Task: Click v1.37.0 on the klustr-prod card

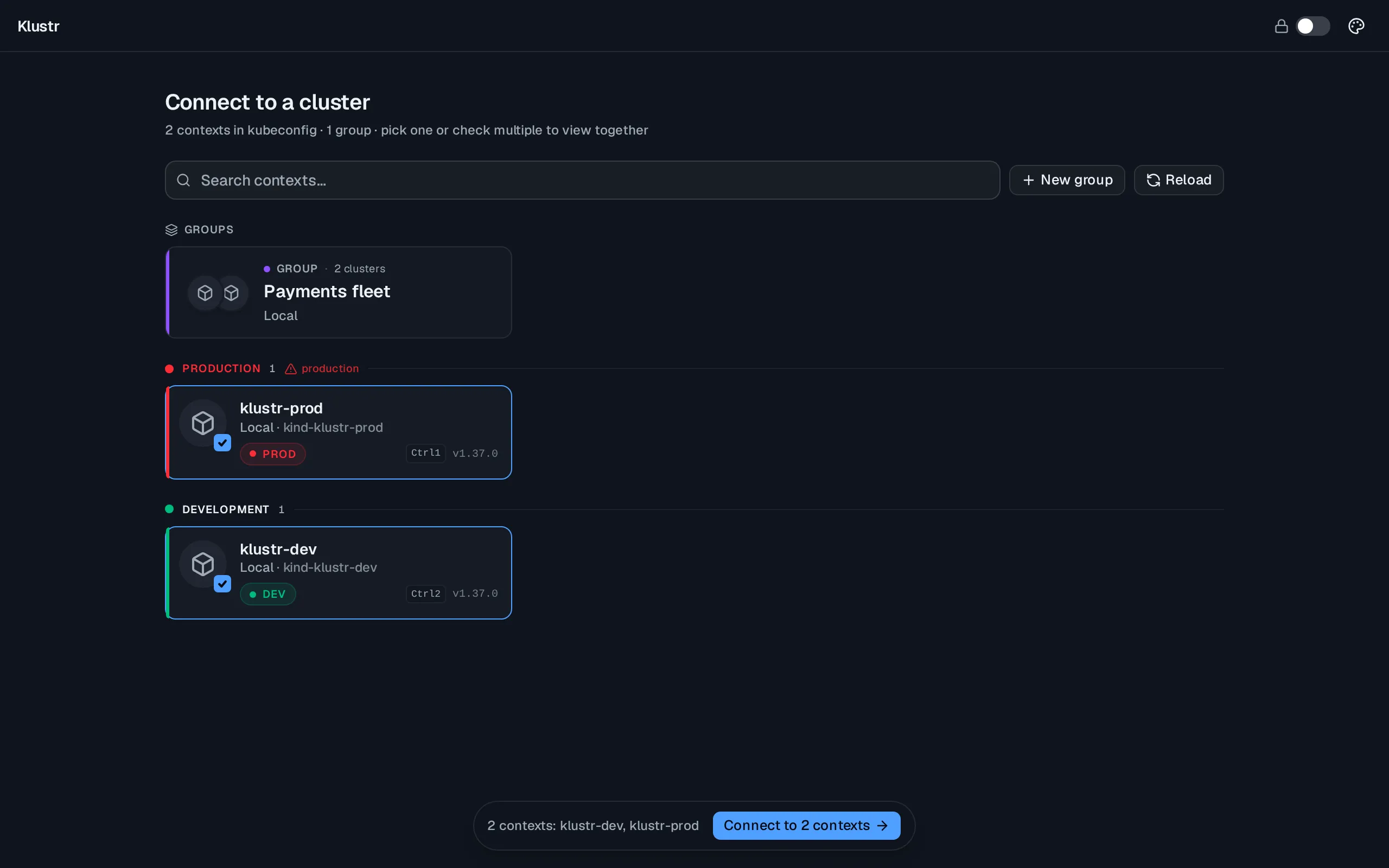Action: pyautogui.click(x=475, y=454)
